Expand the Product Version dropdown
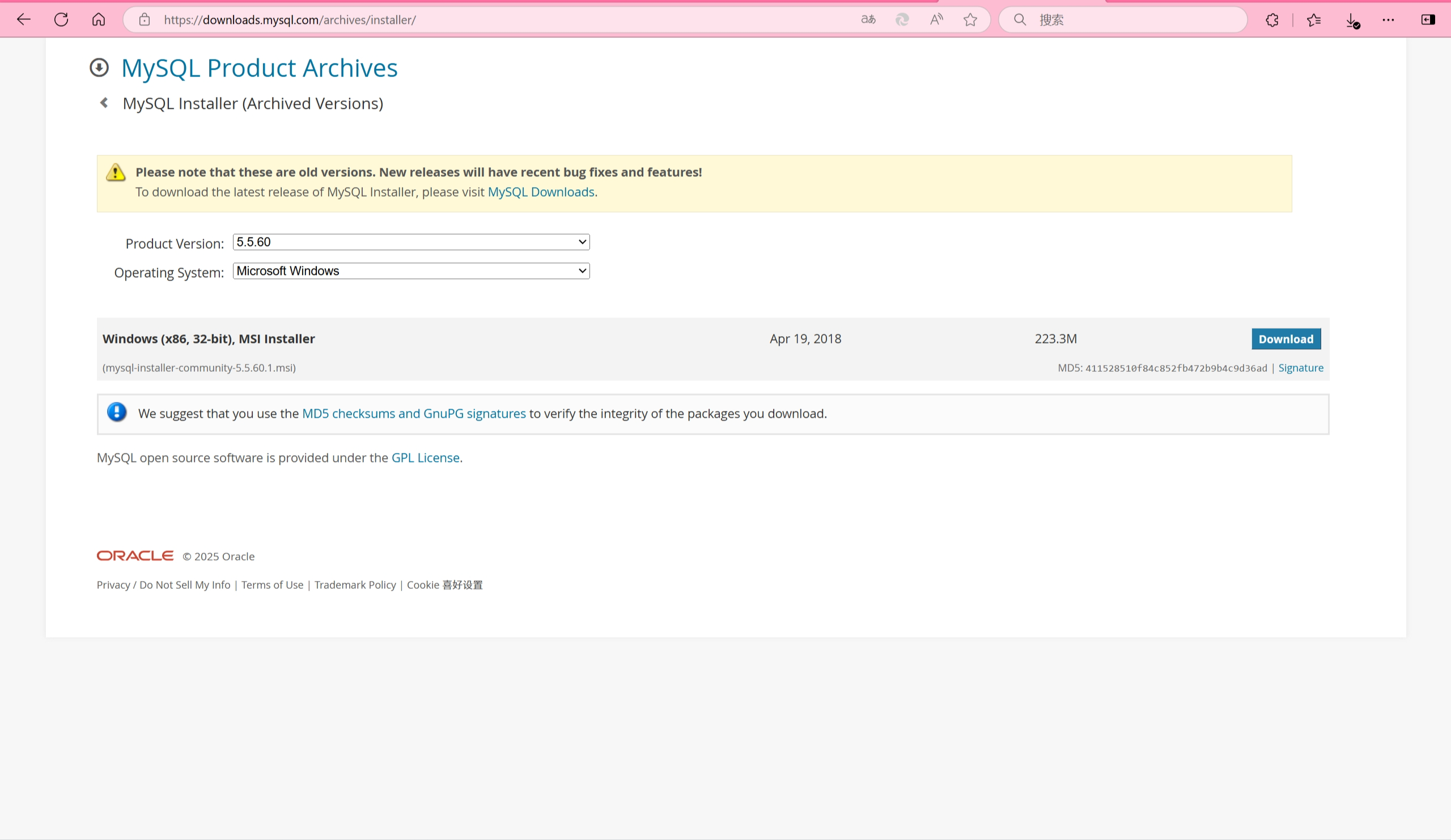1451x840 pixels. tap(411, 242)
